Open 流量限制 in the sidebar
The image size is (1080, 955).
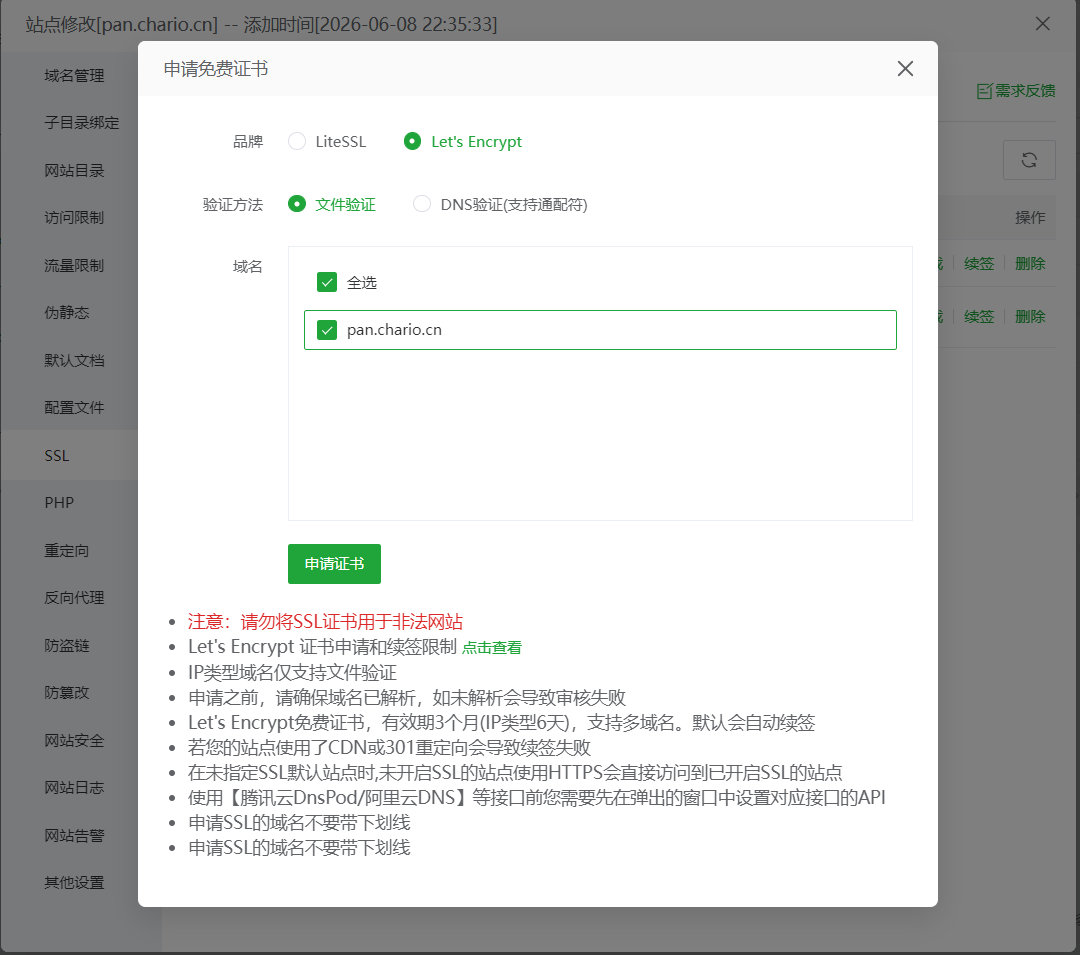pyautogui.click(x=74, y=265)
